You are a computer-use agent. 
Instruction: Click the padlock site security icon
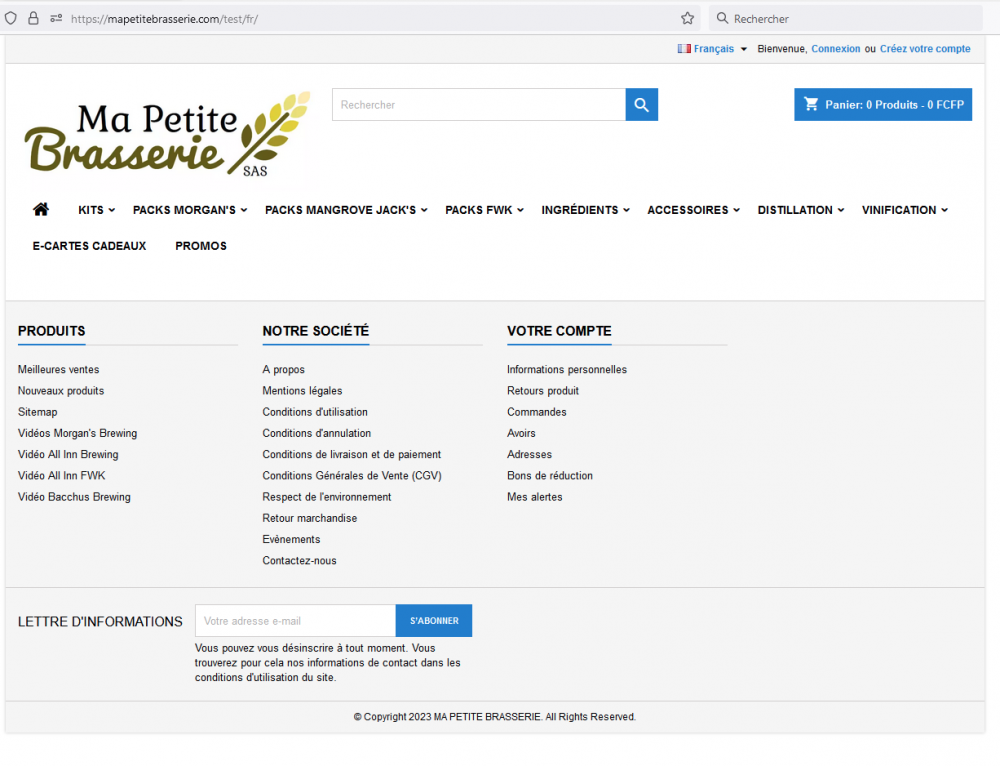click(x=33, y=18)
